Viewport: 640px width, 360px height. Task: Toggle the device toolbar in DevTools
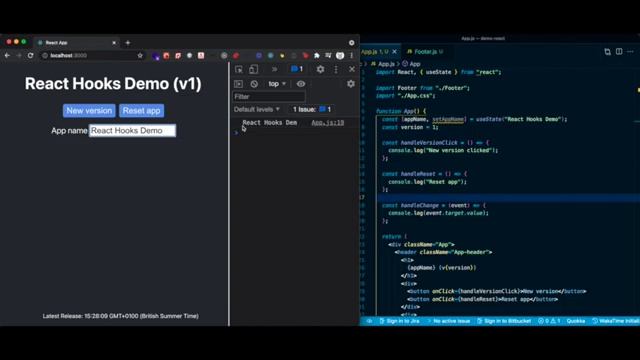(x=253, y=69)
